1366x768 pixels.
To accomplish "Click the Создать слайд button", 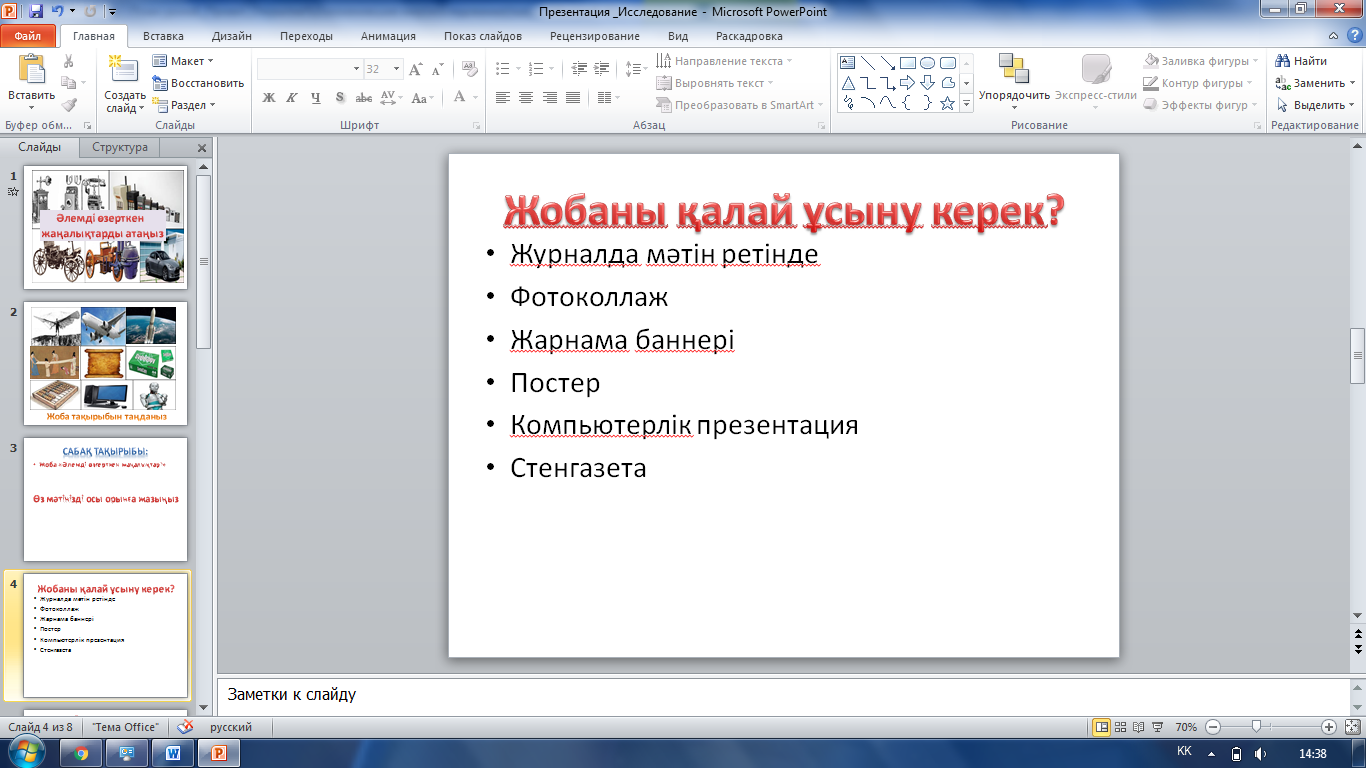I will (x=124, y=84).
